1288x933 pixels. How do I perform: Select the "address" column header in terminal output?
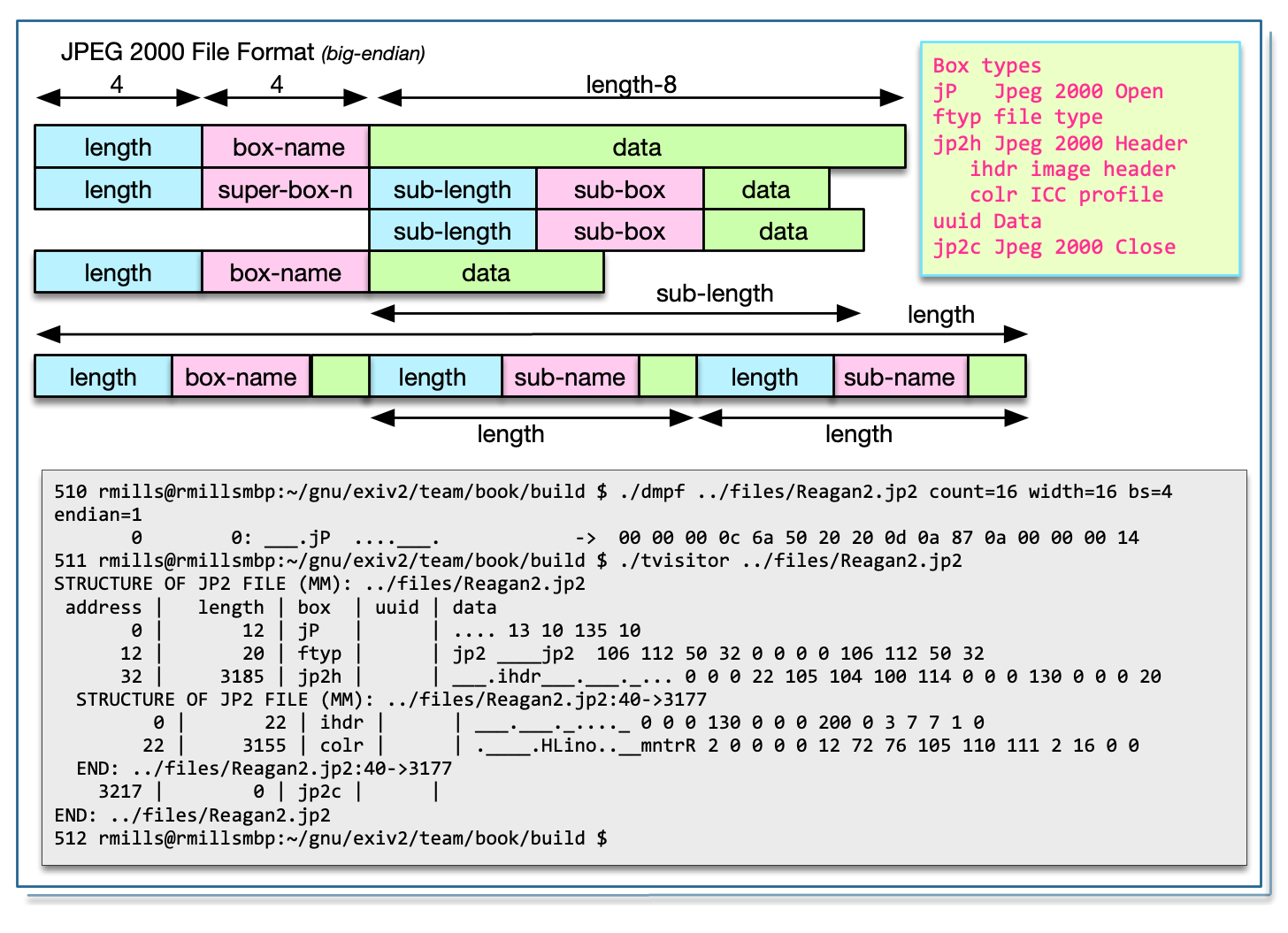coord(103,608)
